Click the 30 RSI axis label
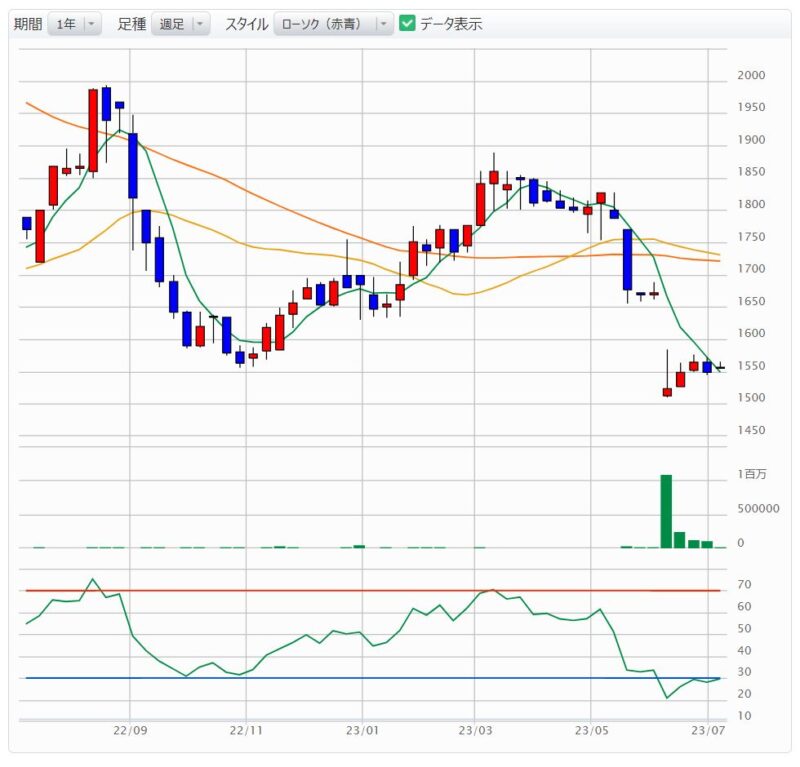The image size is (800, 767). [x=744, y=672]
